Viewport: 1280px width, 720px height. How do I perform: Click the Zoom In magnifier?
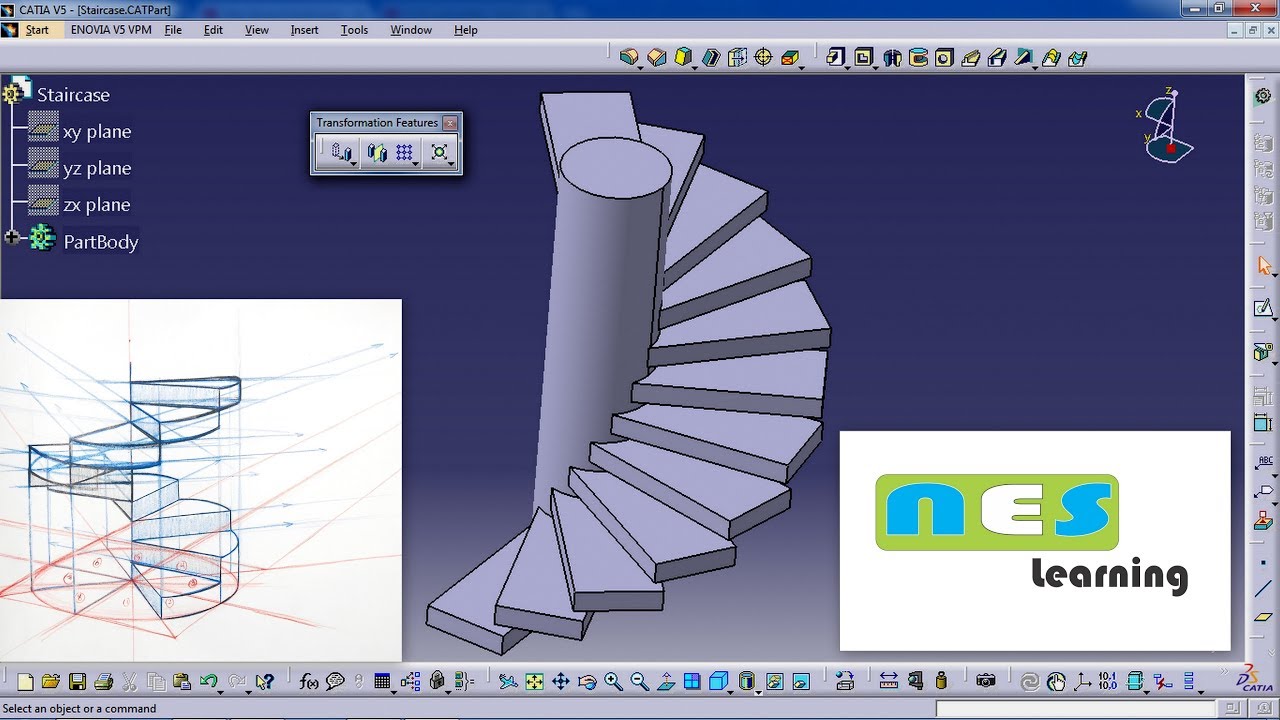tap(613, 681)
